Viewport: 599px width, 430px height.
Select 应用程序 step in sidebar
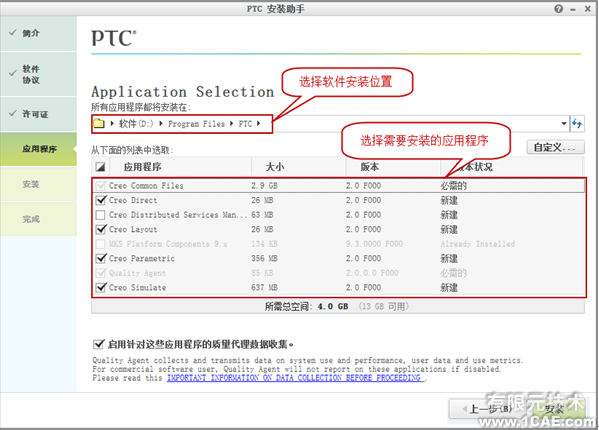(x=38, y=149)
